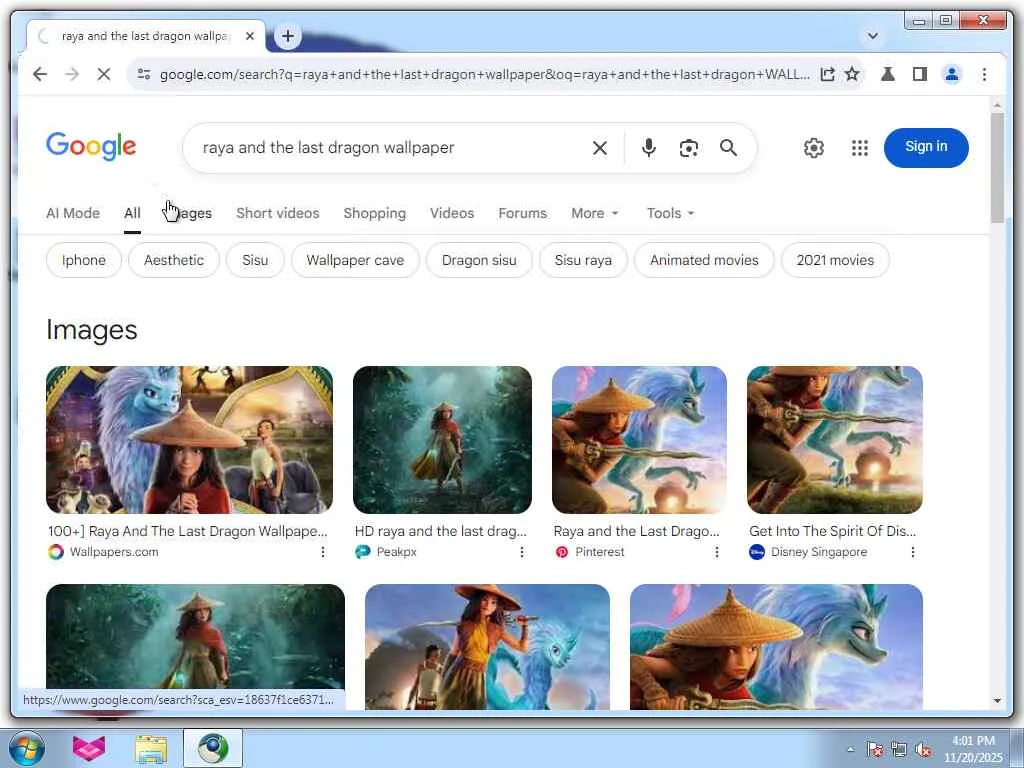Open 'Get Into The Spirit Of Dis...' link
This screenshot has width=1024, height=768.
tap(833, 531)
